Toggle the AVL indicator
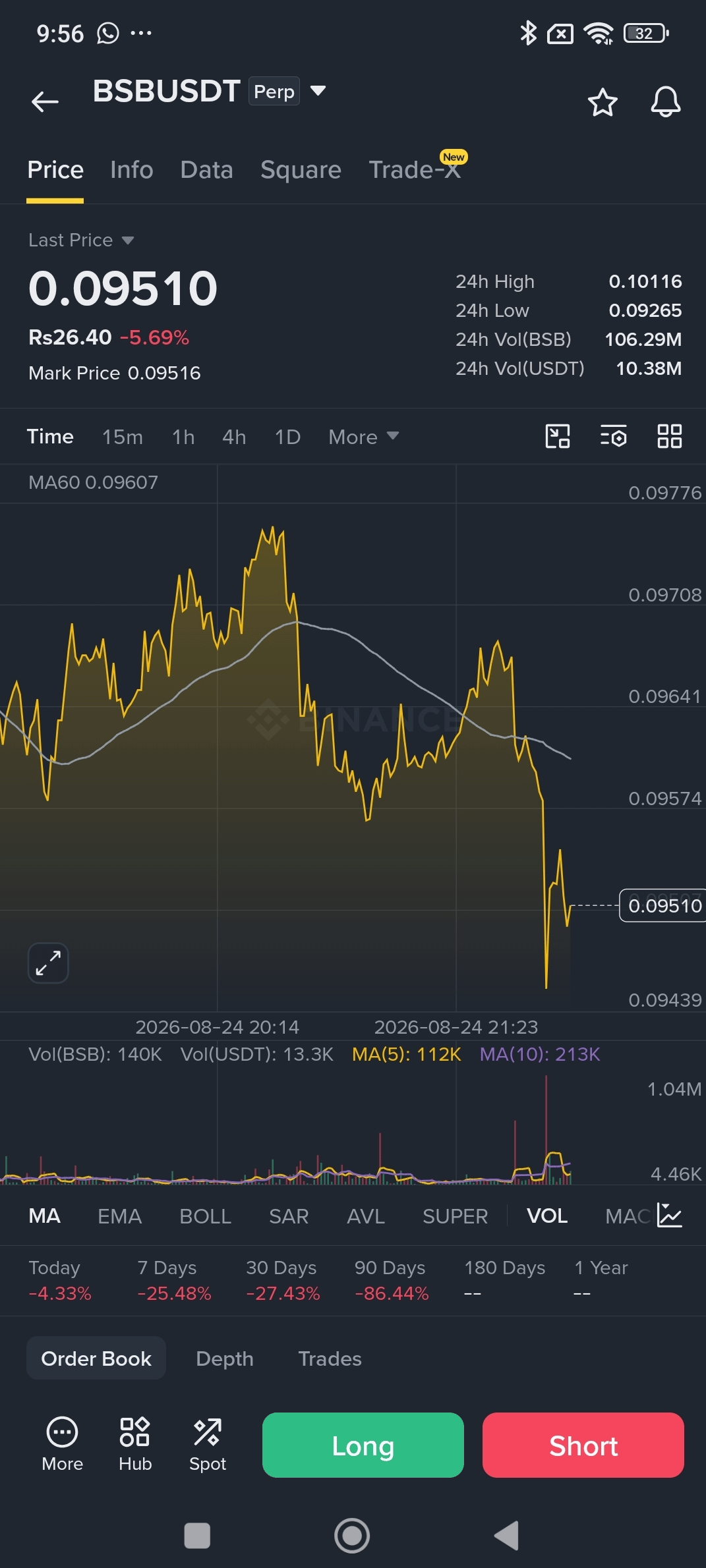The height and width of the screenshot is (1568, 706). pos(366,1216)
